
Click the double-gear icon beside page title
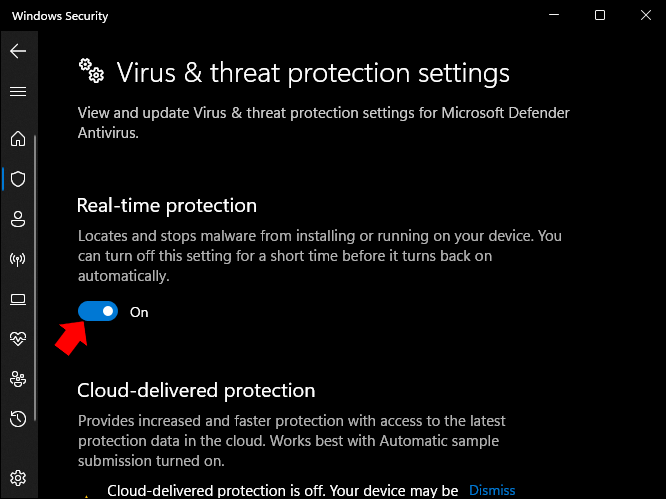91,71
